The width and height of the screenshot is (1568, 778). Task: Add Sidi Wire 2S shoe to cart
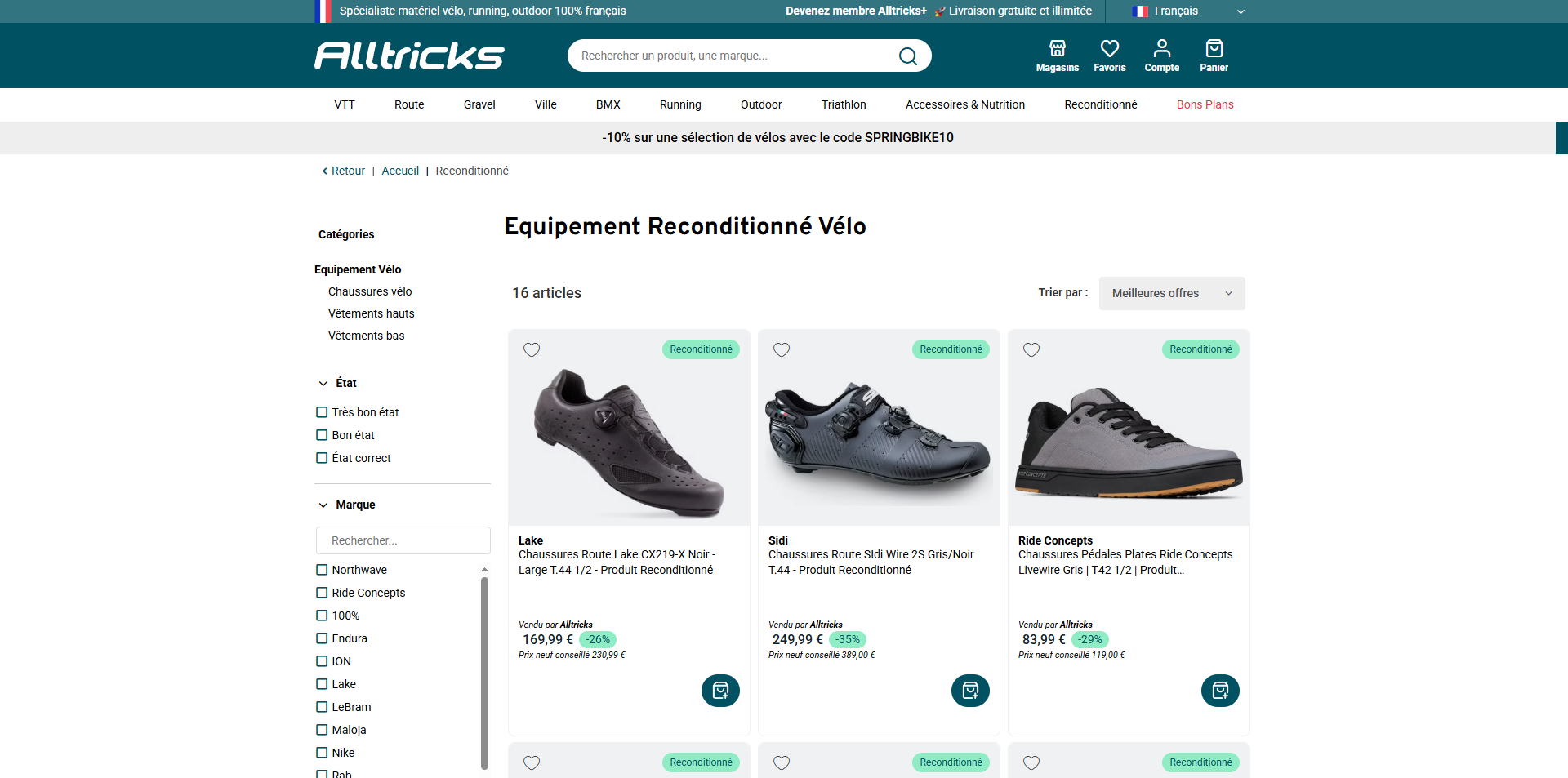click(970, 691)
